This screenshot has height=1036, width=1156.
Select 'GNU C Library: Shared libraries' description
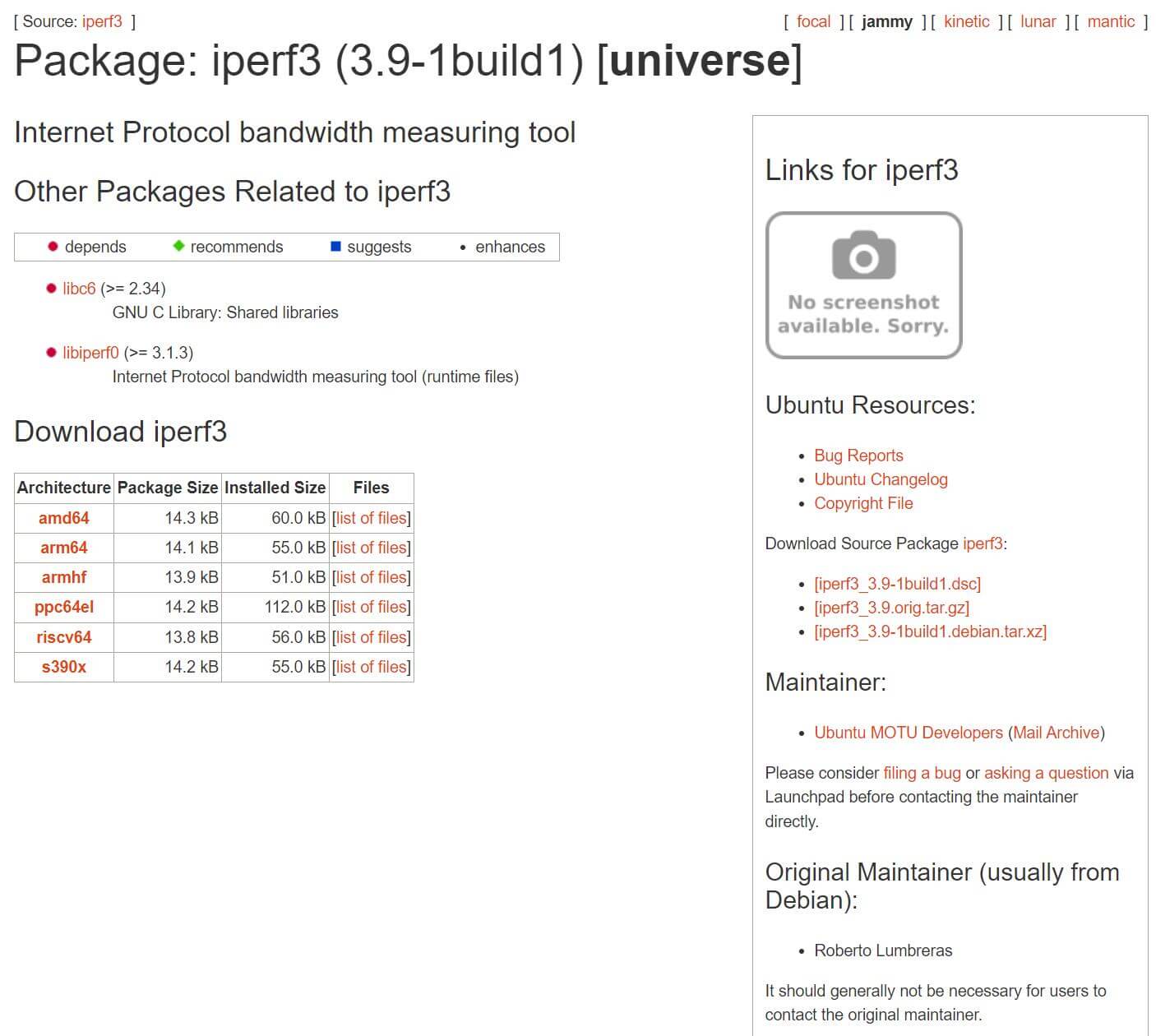[x=225, y=312]
